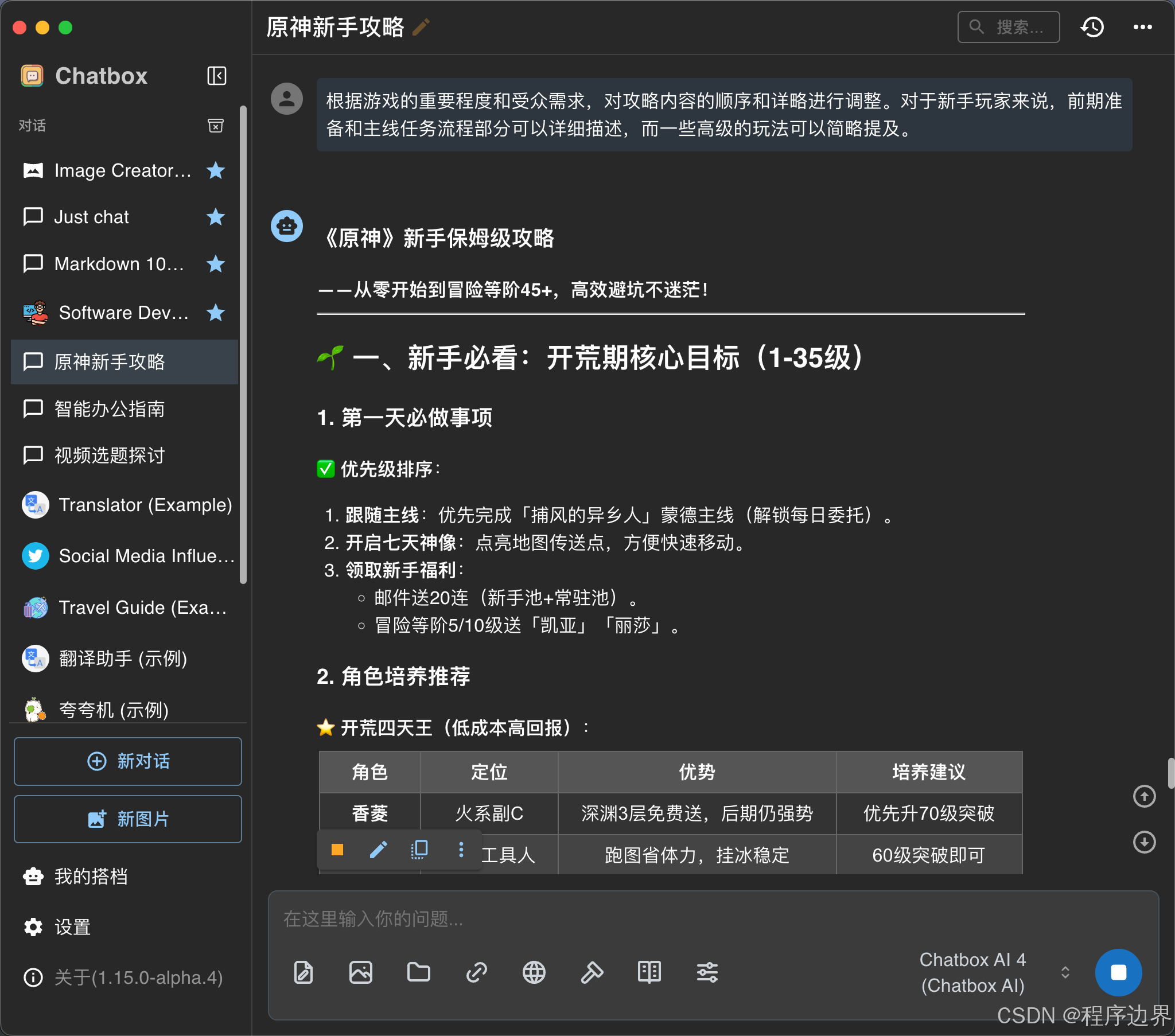Copy the message with the copy icon
1175x1036 pixels.
(419, 850)
